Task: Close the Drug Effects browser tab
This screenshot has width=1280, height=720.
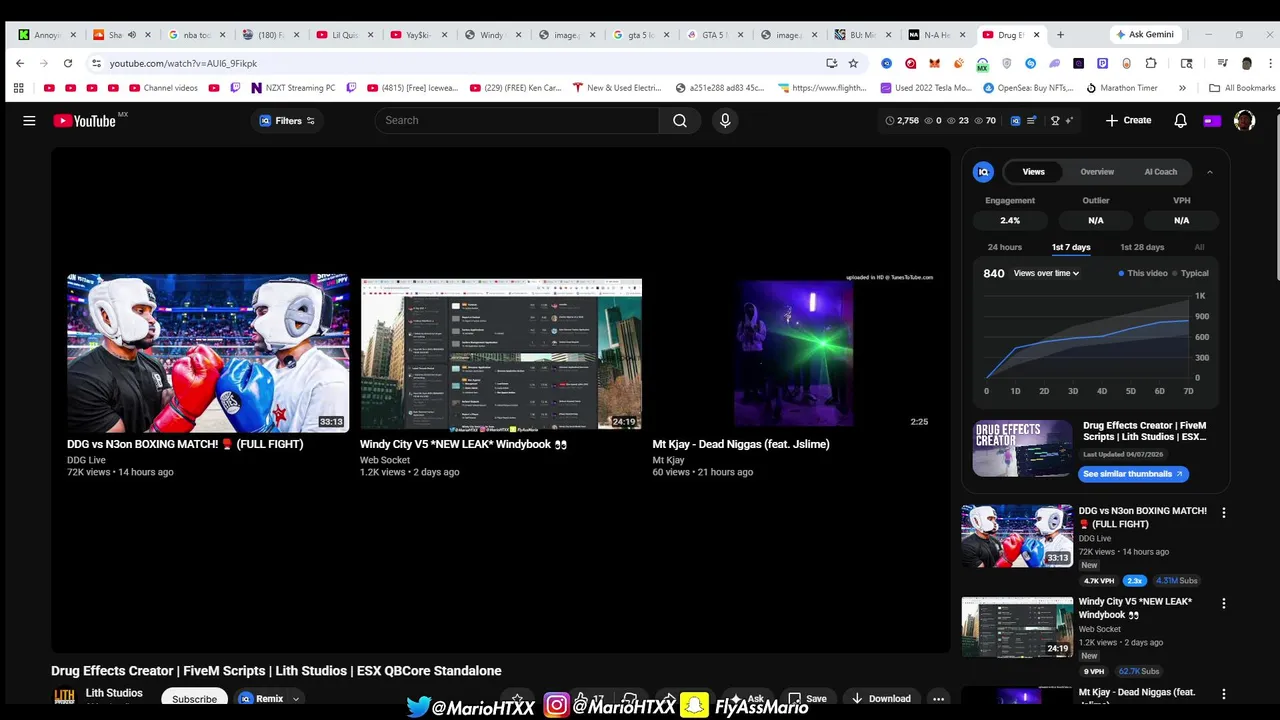Action: pyautogui.click(x=1036, y=35)
